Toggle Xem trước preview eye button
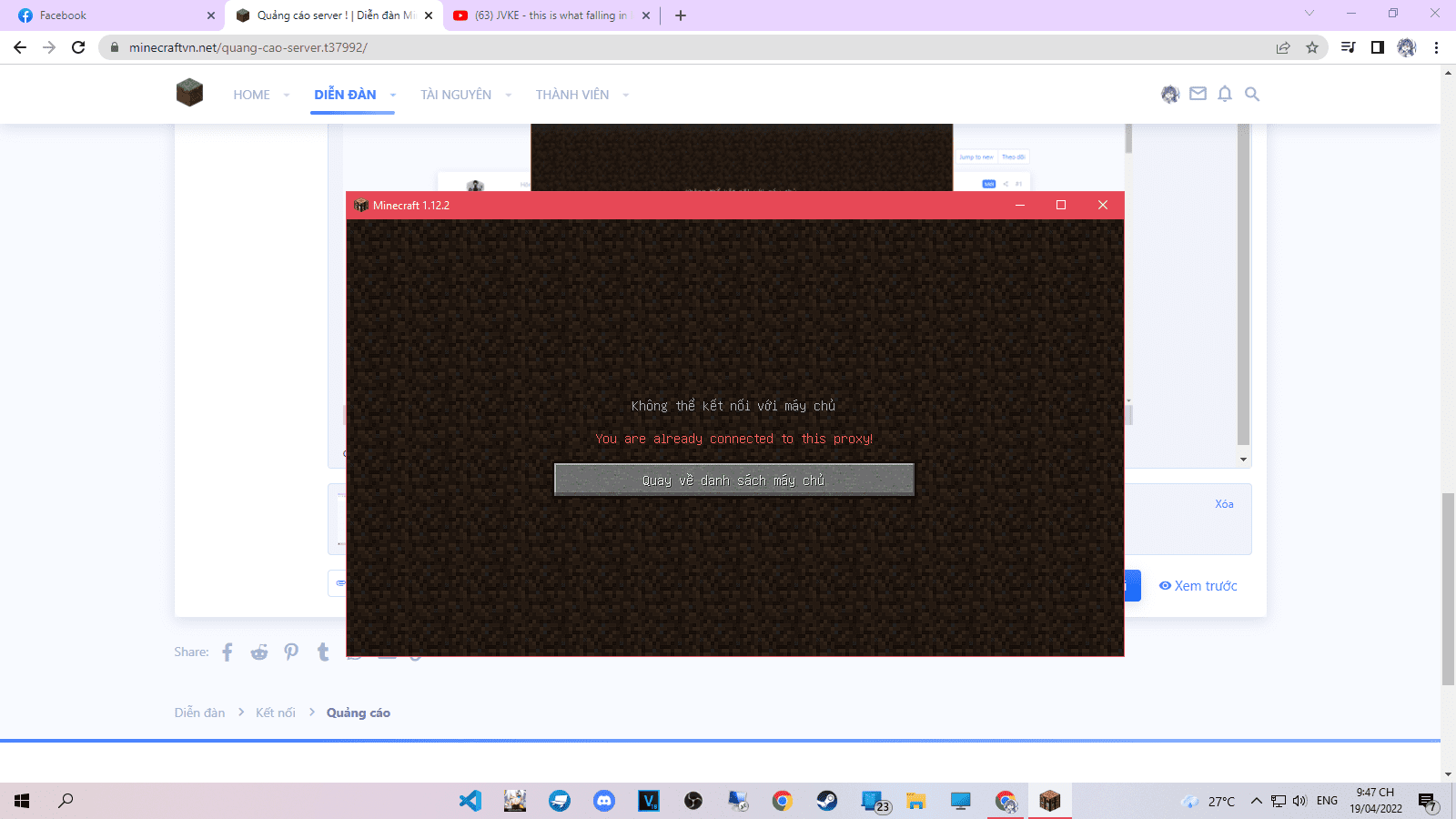Viewport: 1456px width, 819px height. (x=1198, y=586)
